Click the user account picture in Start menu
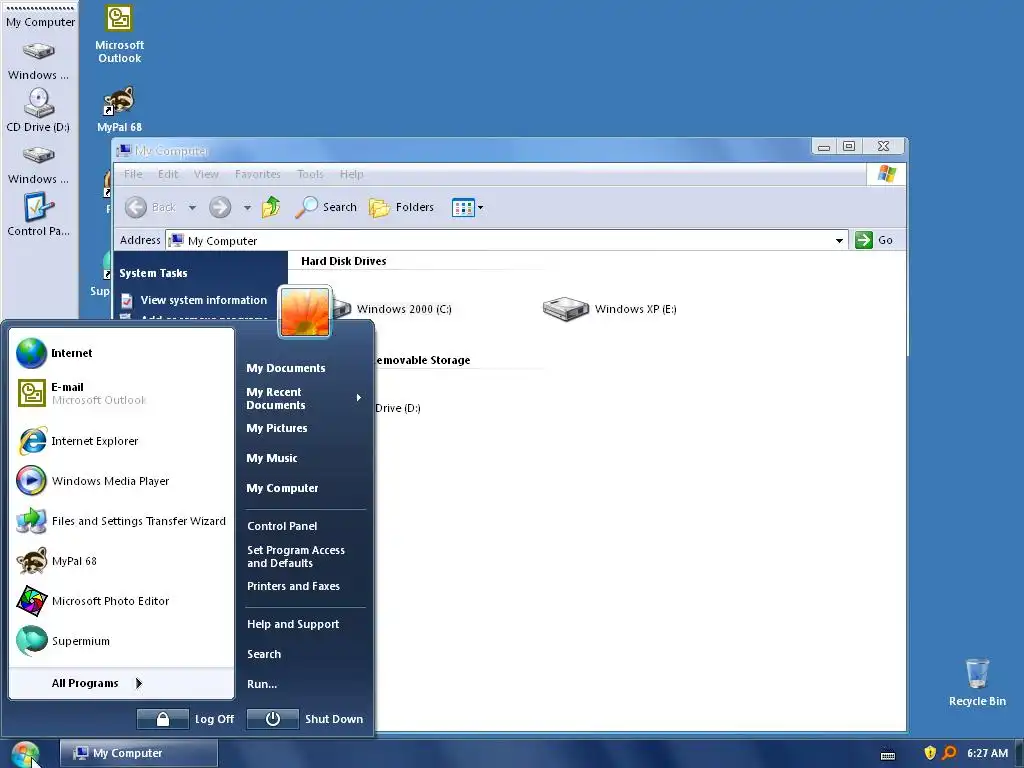Image resolution: width=1024 pixels, height=768 pixels. point(305,312)
